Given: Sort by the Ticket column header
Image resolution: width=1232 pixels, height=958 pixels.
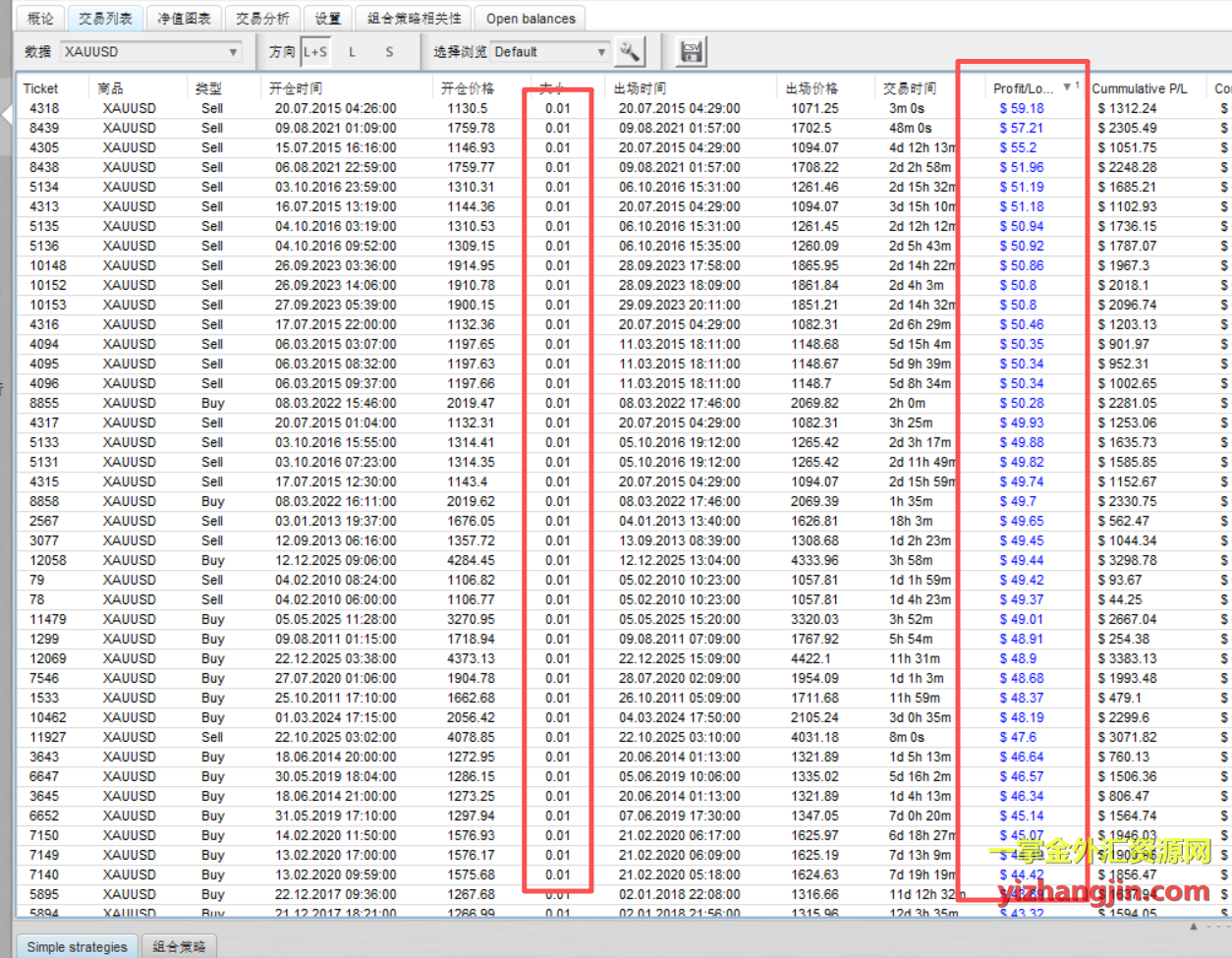Looking at the screenshot, I should [x=41, y=88].
